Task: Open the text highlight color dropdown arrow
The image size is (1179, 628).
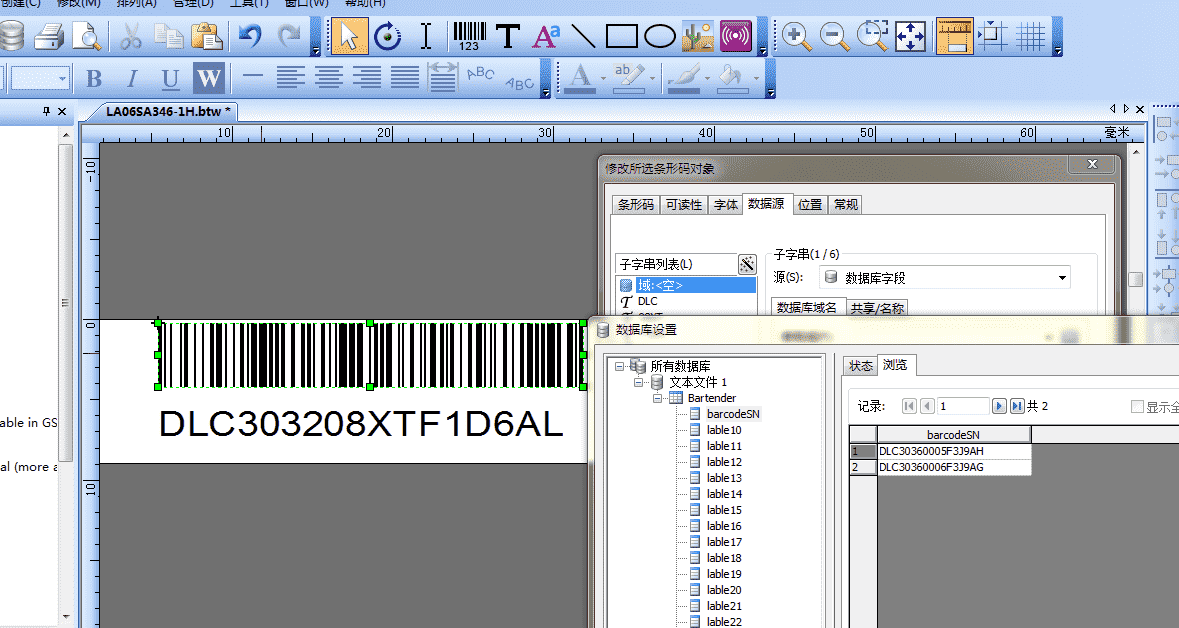Action: tap(652, 78)
